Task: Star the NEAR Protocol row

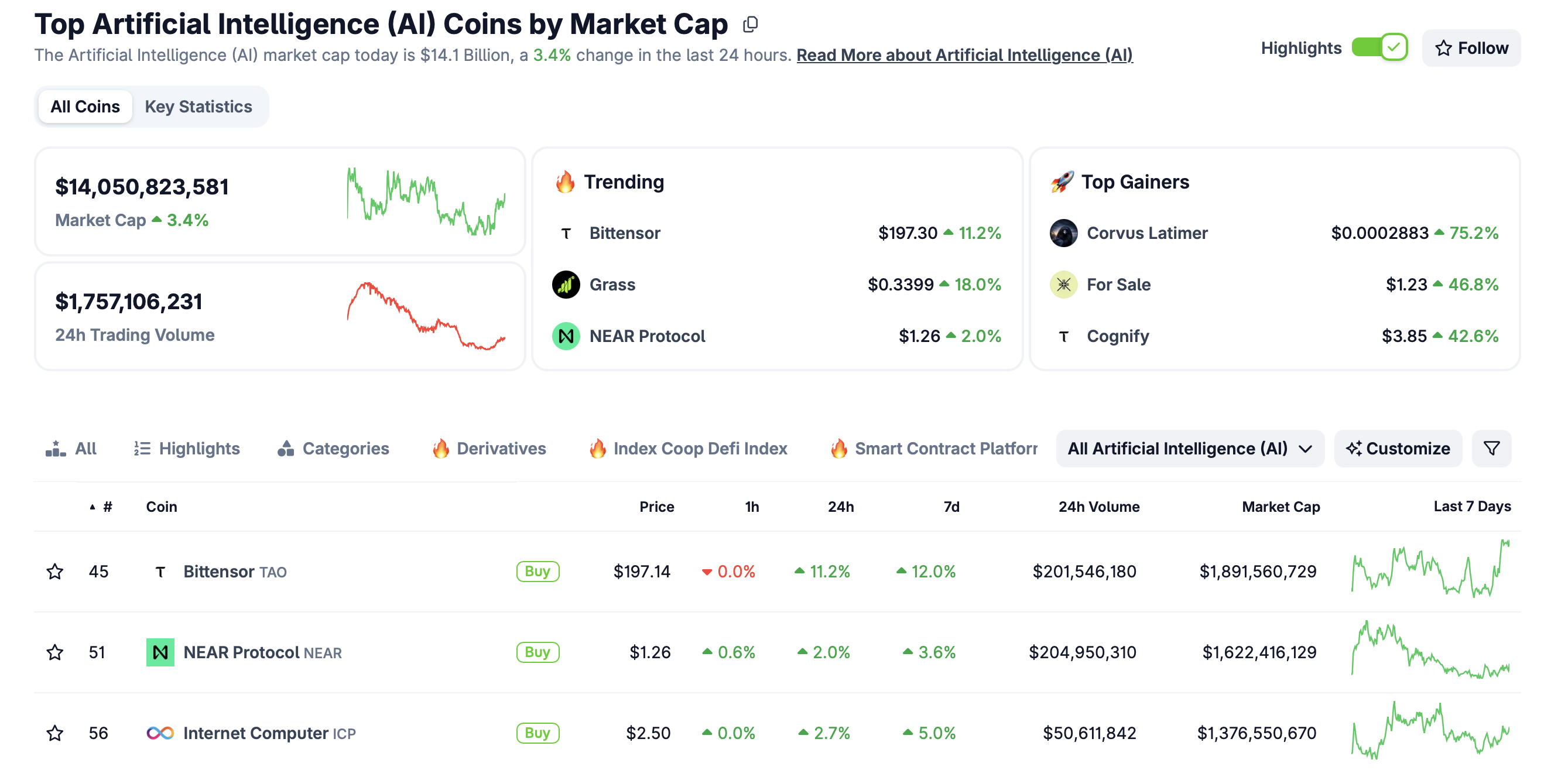Action: 55,652
